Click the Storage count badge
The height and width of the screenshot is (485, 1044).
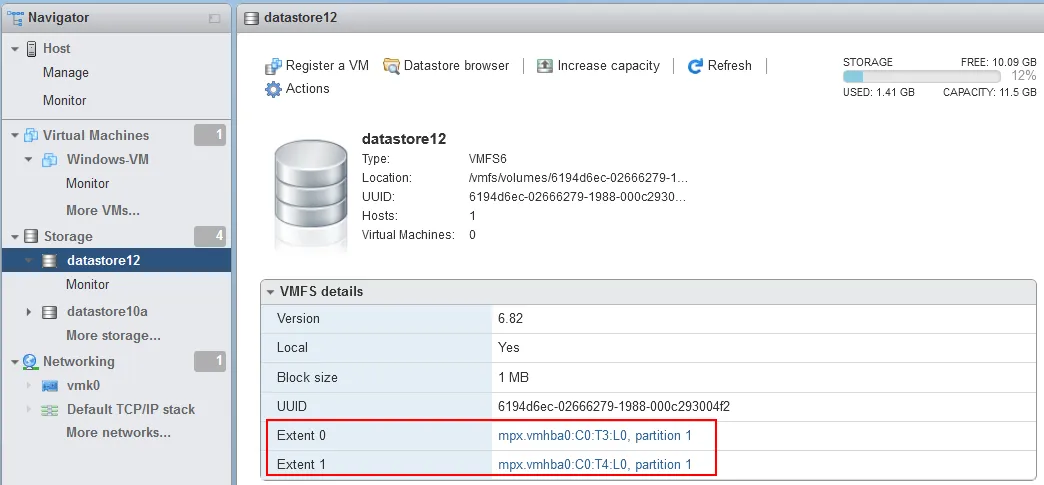(x=209, y=236)
